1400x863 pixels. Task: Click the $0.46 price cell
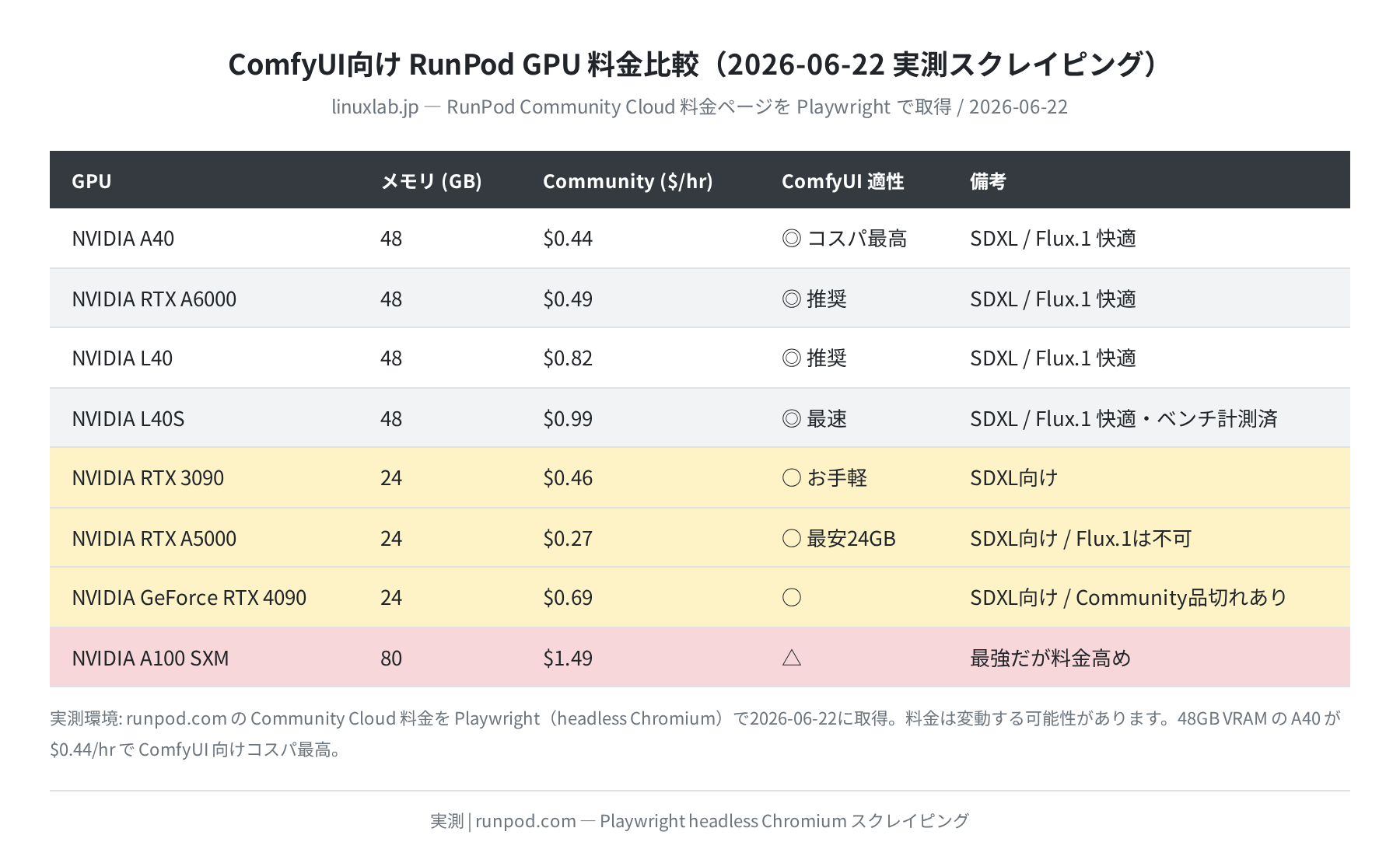pos(568,477)
